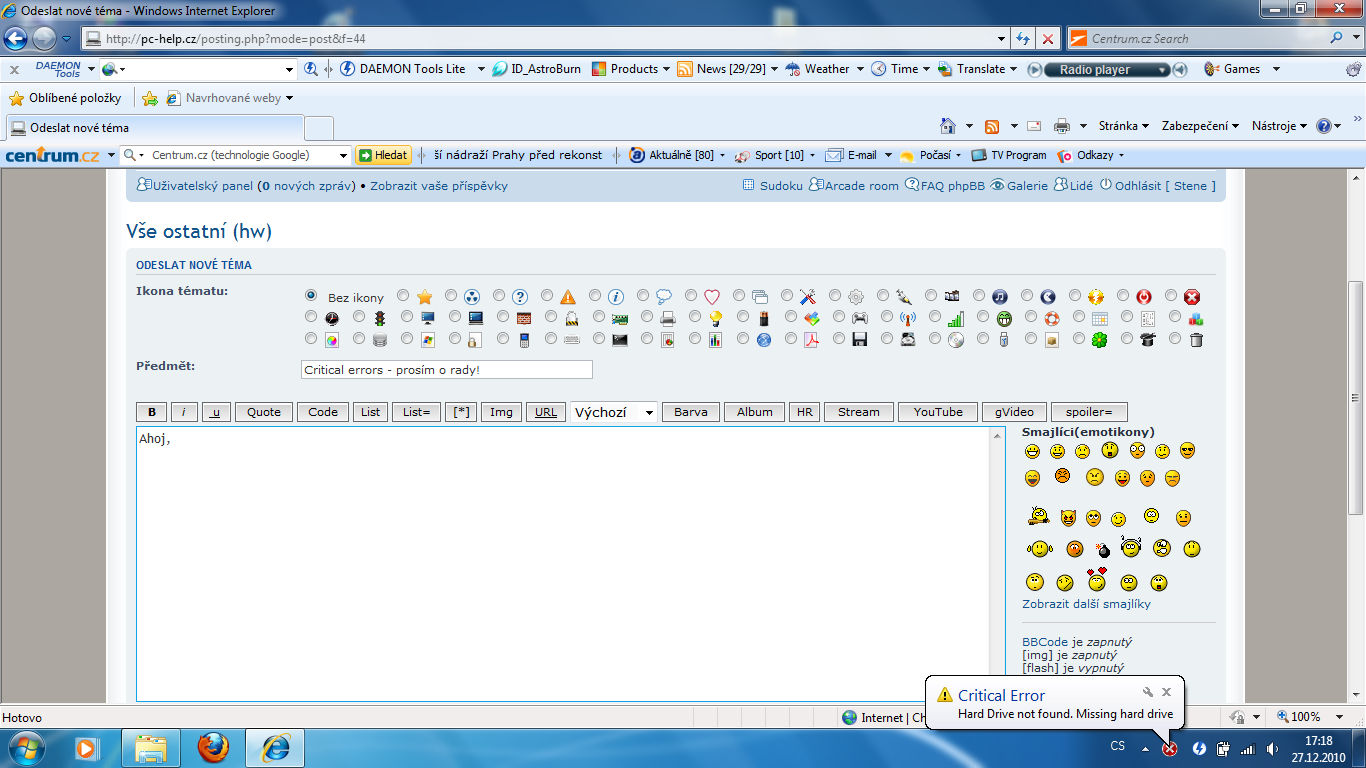Click the wrench icon on Critical Error balloon
1366x768 pixels.
[x=1148, y=692]
